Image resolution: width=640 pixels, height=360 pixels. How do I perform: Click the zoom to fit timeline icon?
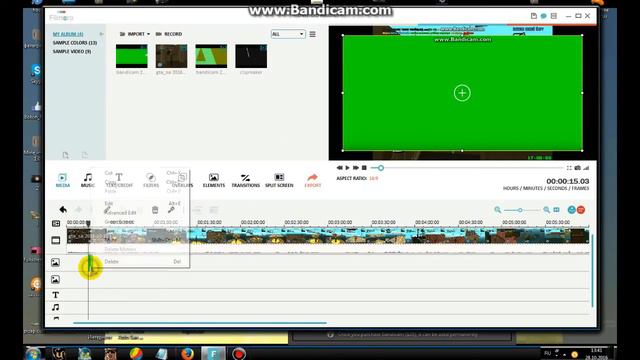click(556, 210)
